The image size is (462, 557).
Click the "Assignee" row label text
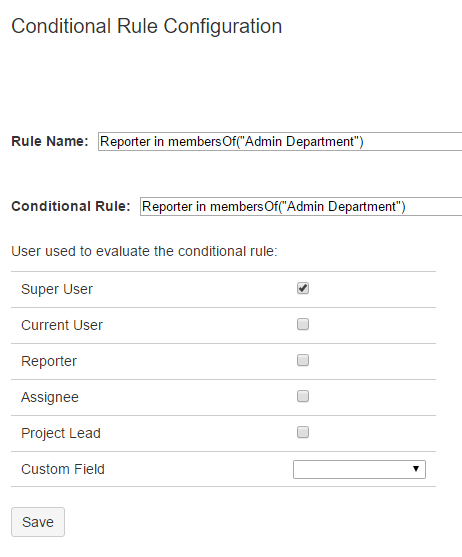[x=50, y=397]
